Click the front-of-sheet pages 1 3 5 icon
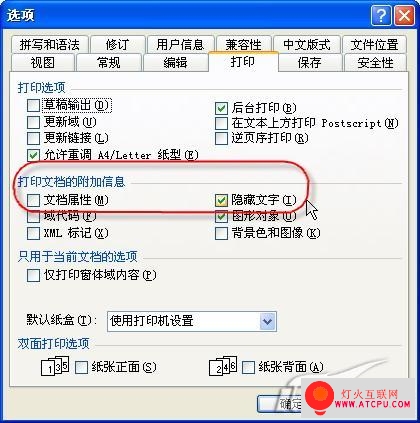The image size is (420, 423). coord(55,366)
